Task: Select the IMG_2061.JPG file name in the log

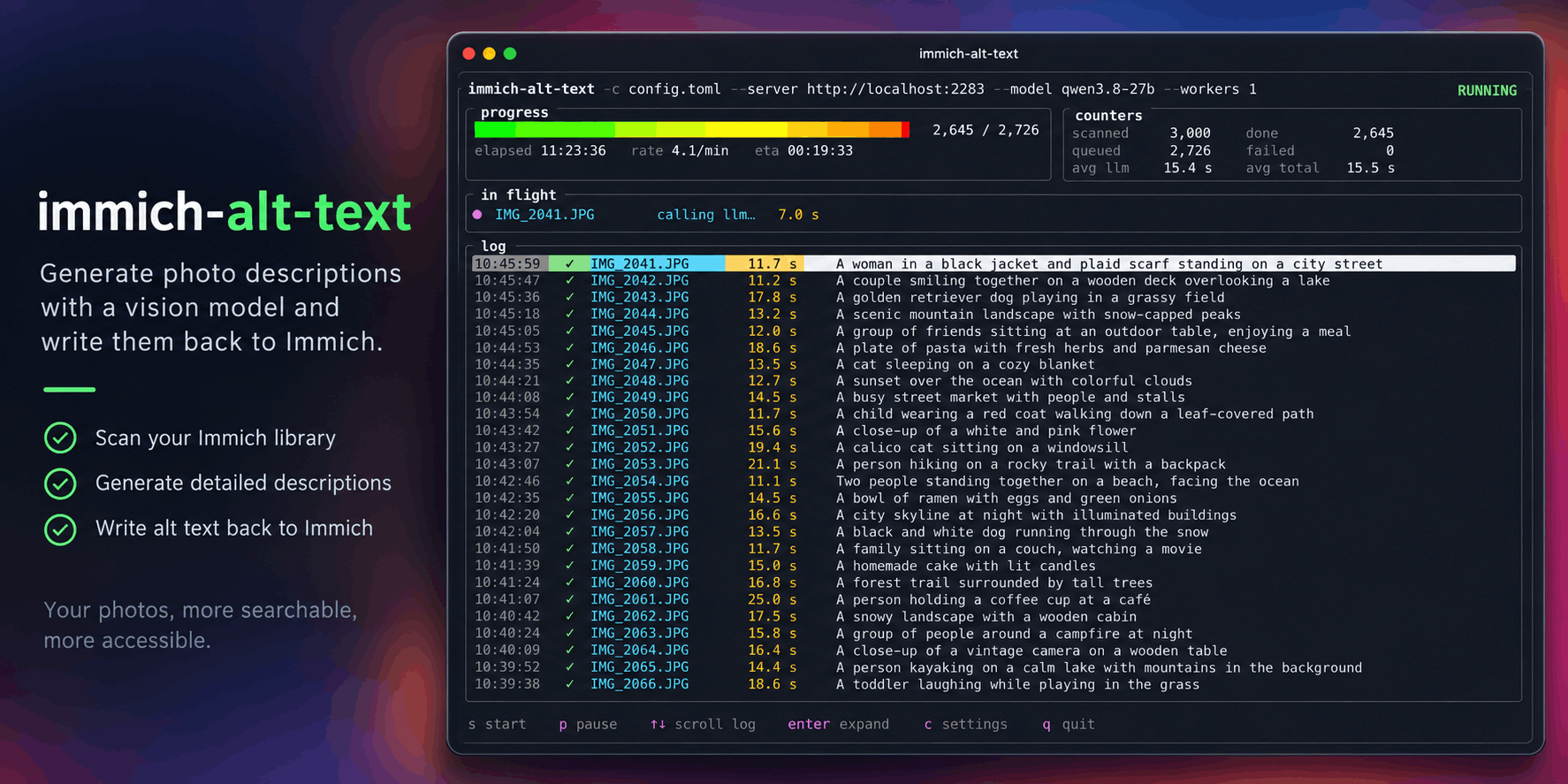Action: [x=639, y=599]
